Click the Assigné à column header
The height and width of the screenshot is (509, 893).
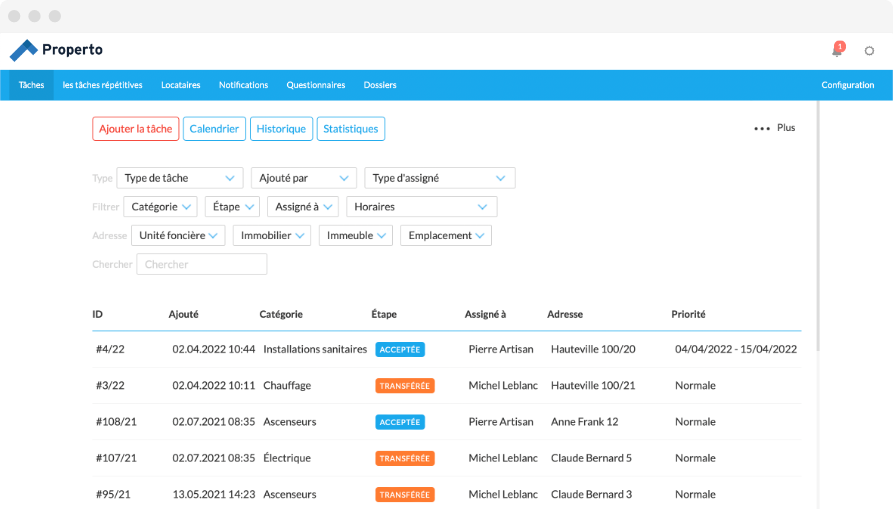[x=485, y=314]
